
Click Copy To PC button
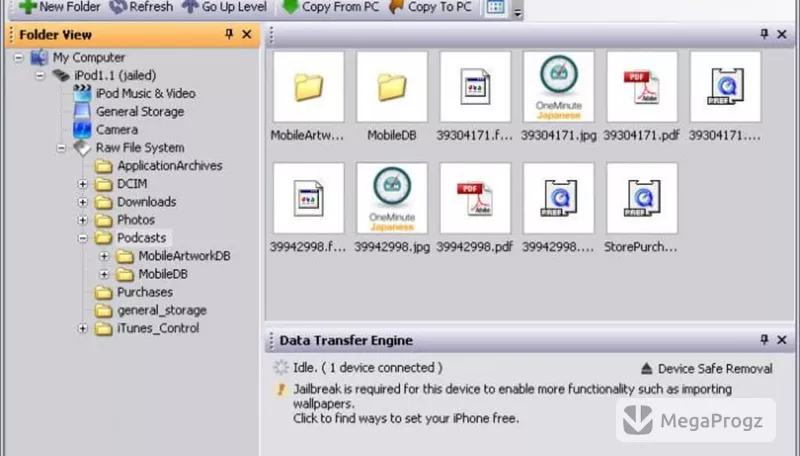point(430,7)
